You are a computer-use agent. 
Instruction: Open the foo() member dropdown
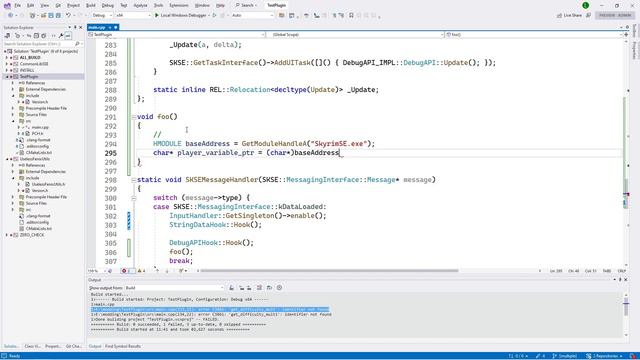[x=534, y=35]
